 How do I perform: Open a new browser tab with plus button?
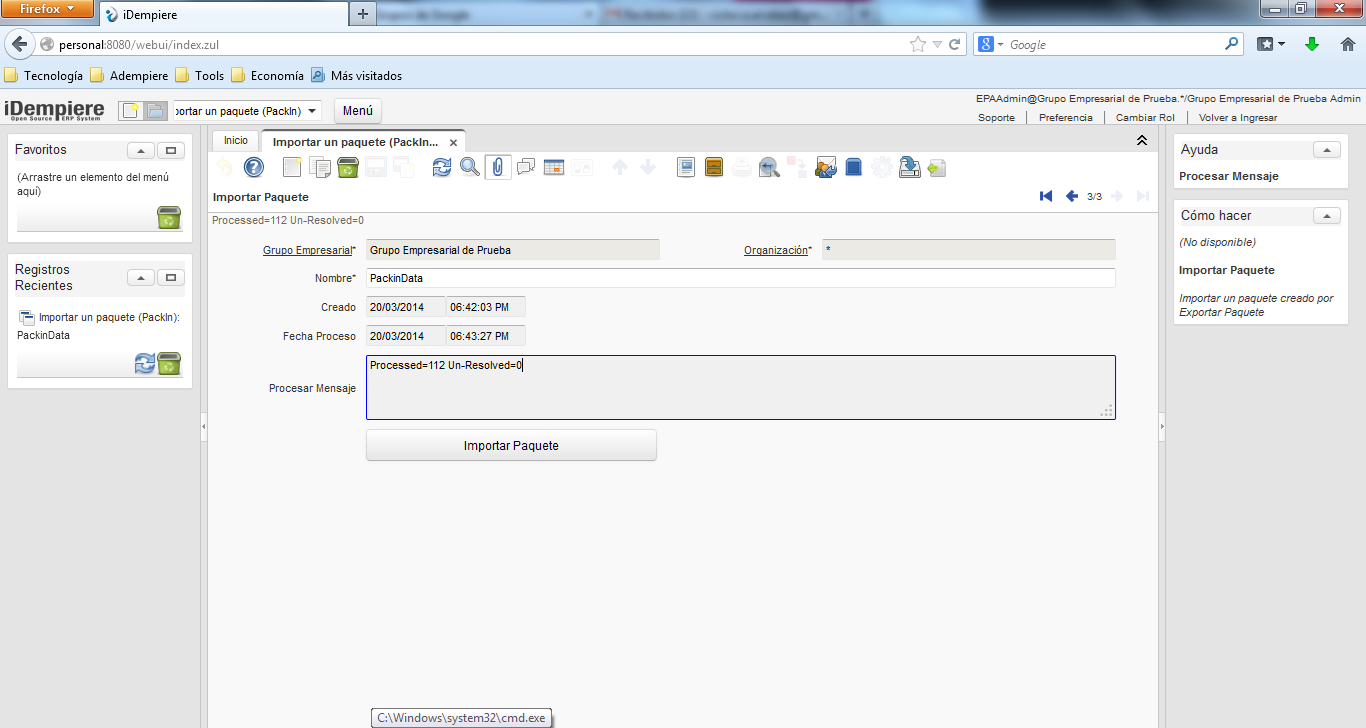coord(362,14)
